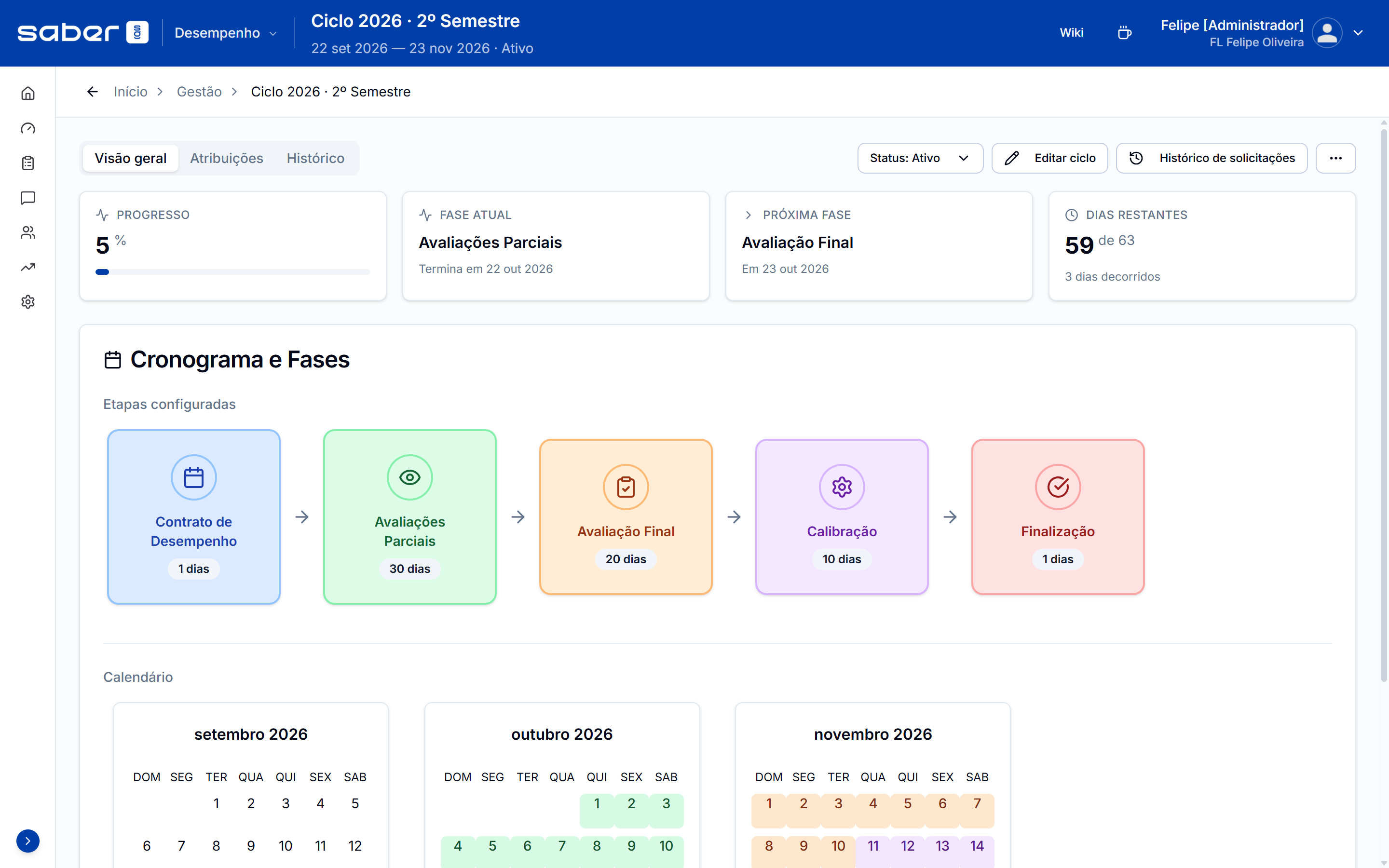Image resolution: width=1389 pixels, height=868 pixels.
Task: Click the back arrow in breadcrumb
Action: click(93, 92)
